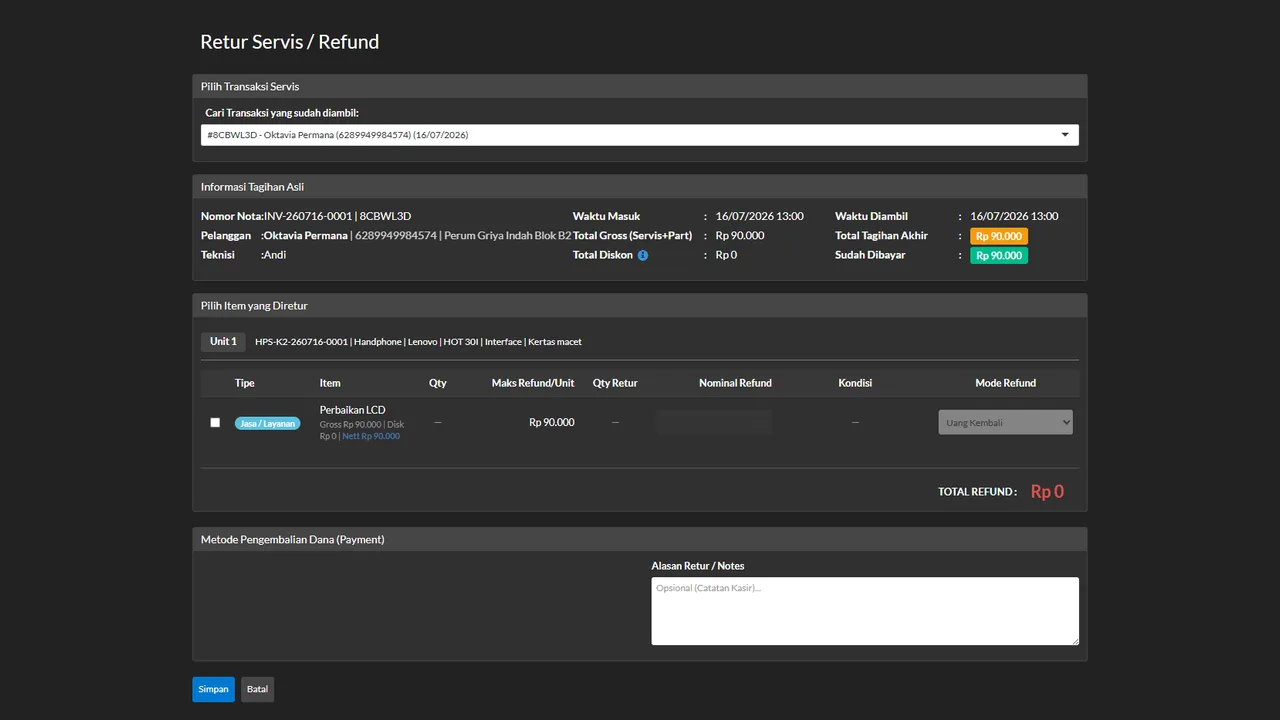This screenshot has width=1280, height=720.
Task: Click the 'Informasi Tagihan Asli' panel header
Action: pos(640,187)
